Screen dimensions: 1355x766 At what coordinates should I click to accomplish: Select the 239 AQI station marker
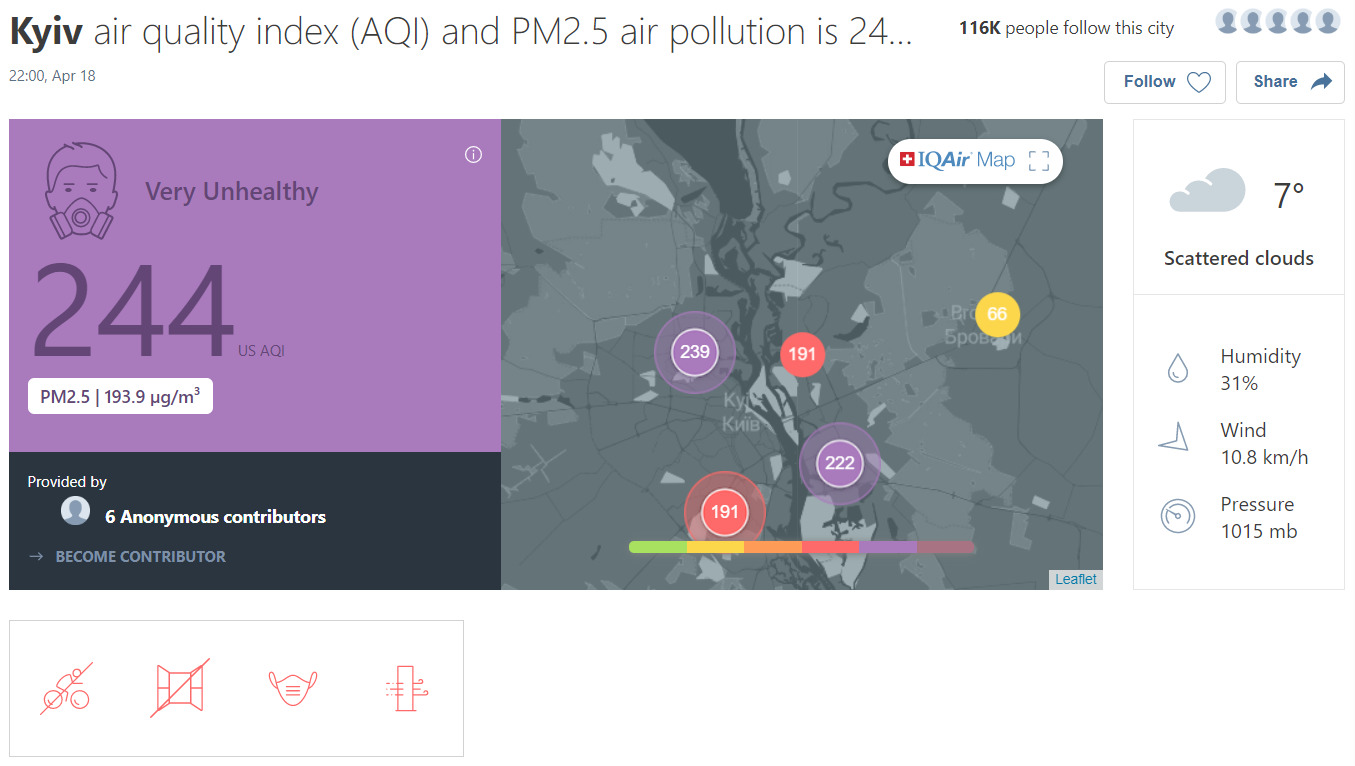click(694, 352)
